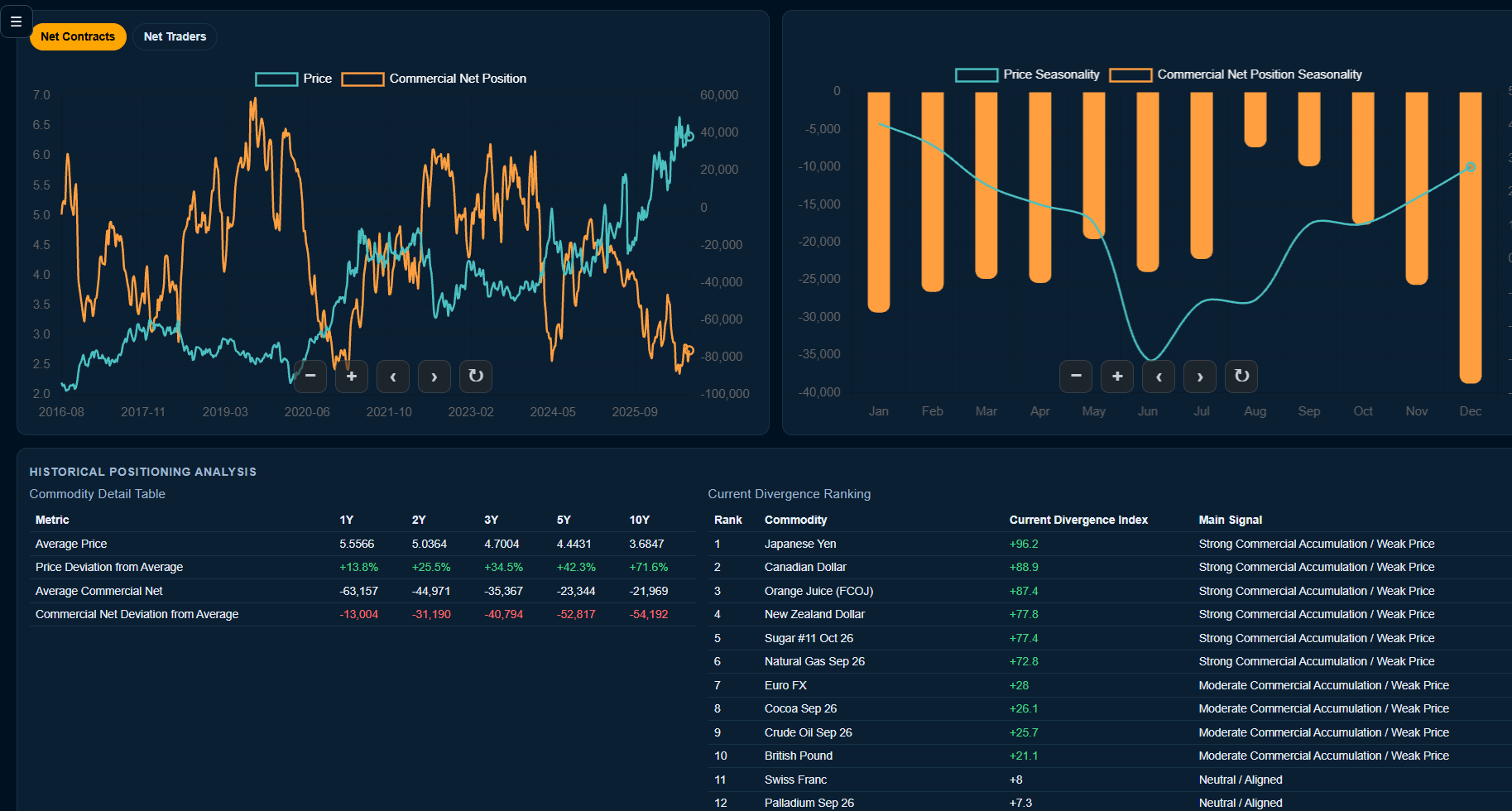This screenshot has height=811, width=1512.
Task: Click the price seasonality December data point
Action: [x=1471, y=167]
